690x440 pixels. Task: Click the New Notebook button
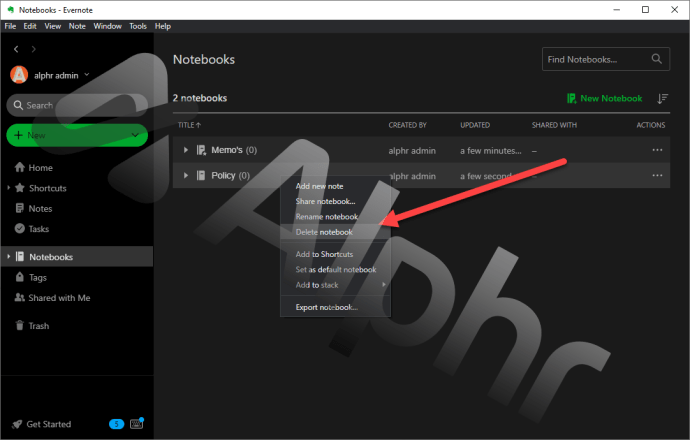coord(605,99)
